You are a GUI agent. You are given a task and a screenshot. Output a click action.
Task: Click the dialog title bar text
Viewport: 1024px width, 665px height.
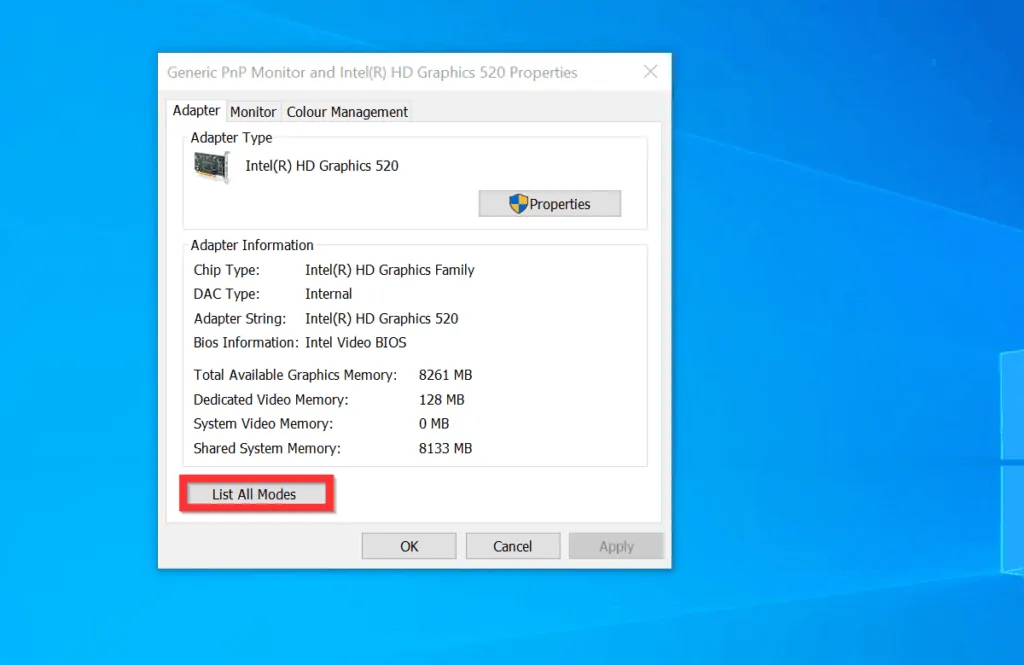[371, 72]
